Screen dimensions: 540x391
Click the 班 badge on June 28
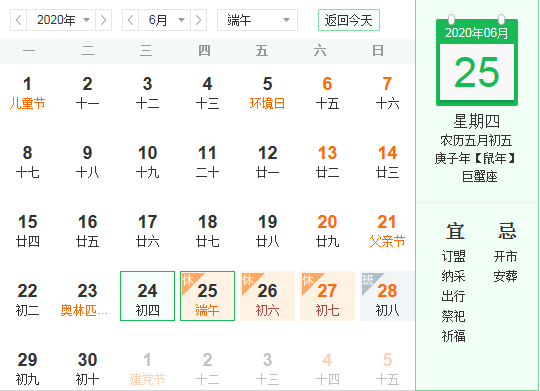(367, 280)
